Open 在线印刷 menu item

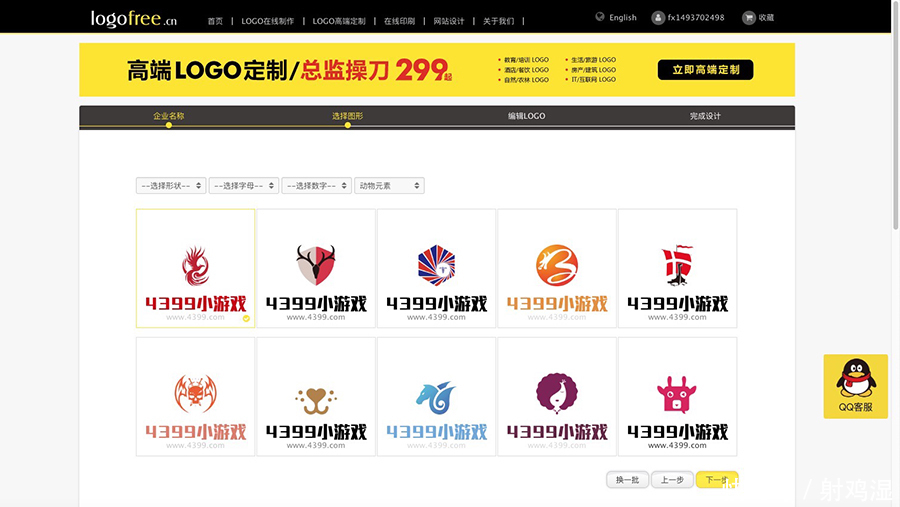pos(399,21)
